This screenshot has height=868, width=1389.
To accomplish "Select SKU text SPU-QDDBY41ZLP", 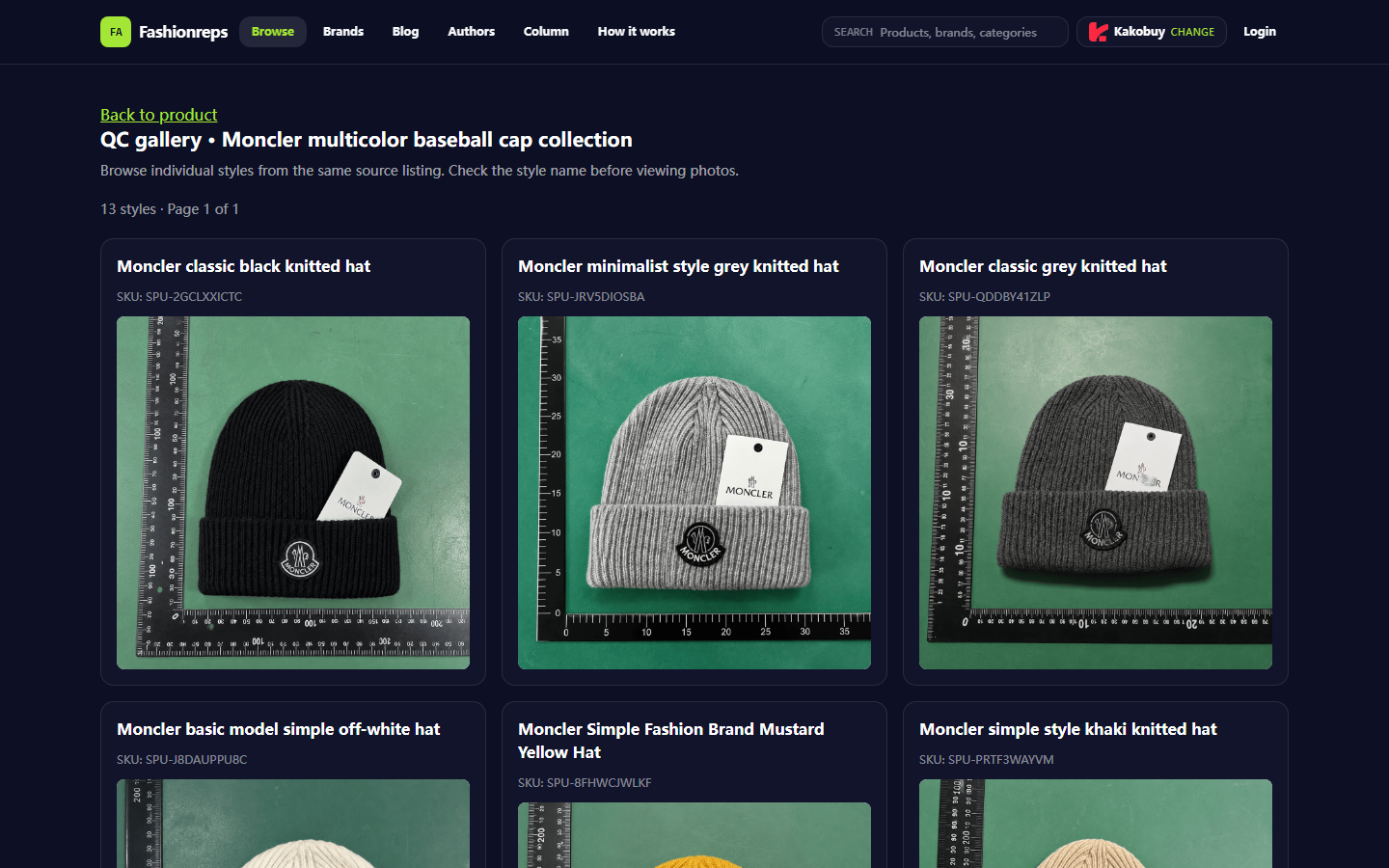I will tap(985, 296).
